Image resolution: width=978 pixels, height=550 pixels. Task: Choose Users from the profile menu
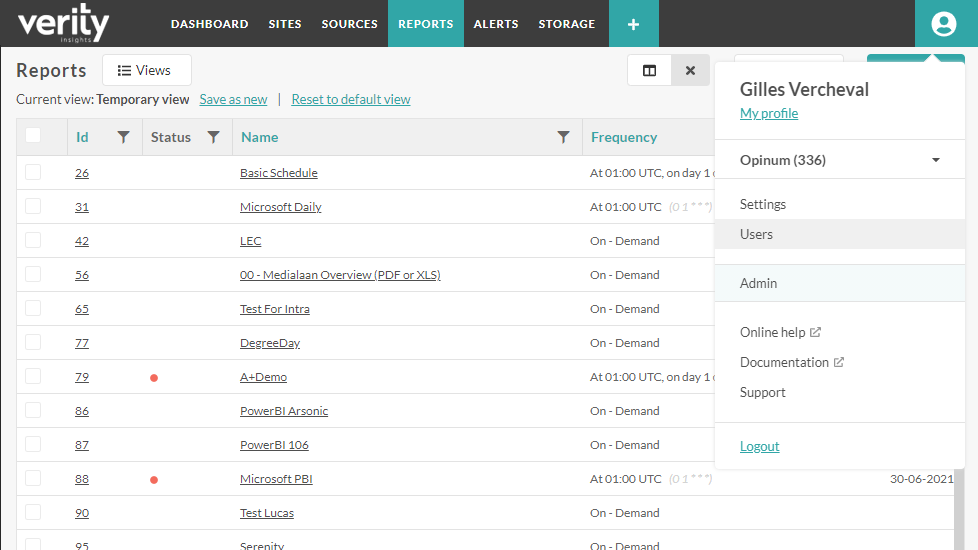(x=756, y=234)
